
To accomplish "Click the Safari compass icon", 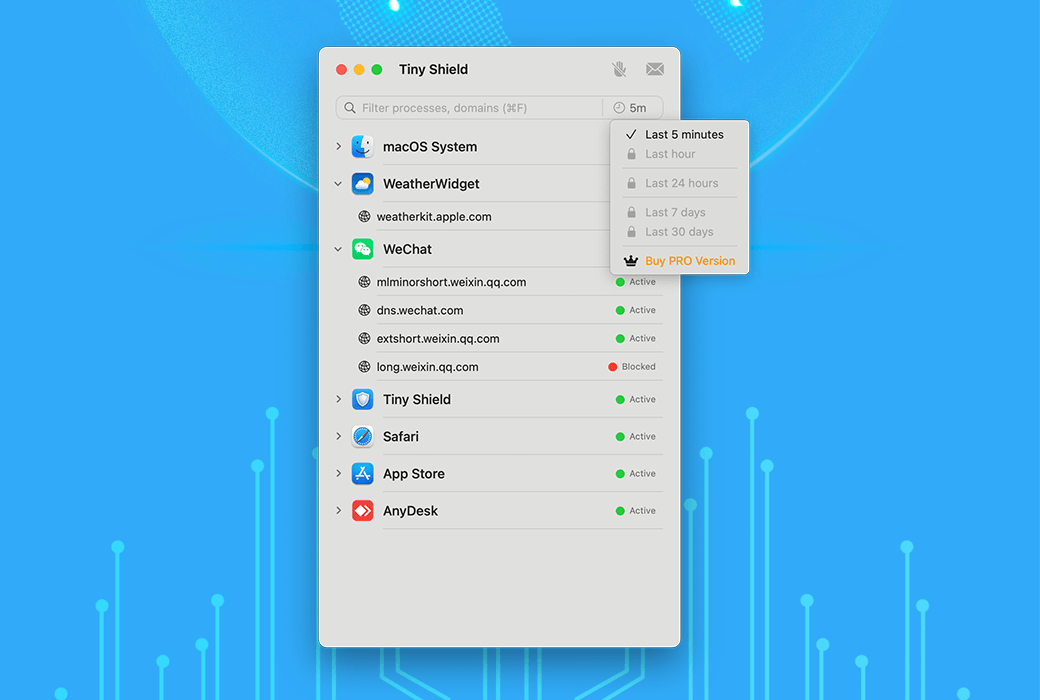I will [363, 437].
